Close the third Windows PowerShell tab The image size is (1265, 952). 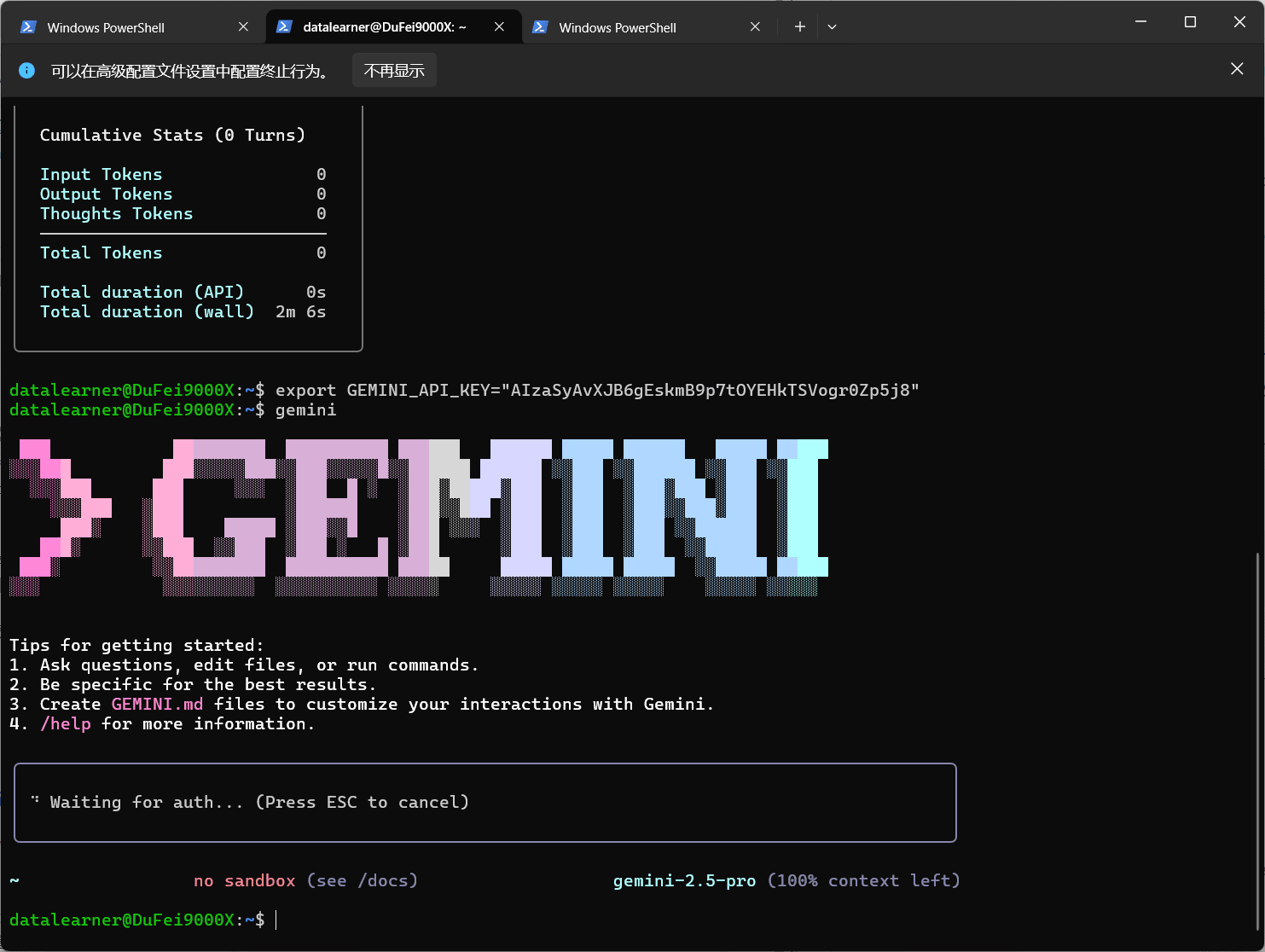[x=755, y=27]
